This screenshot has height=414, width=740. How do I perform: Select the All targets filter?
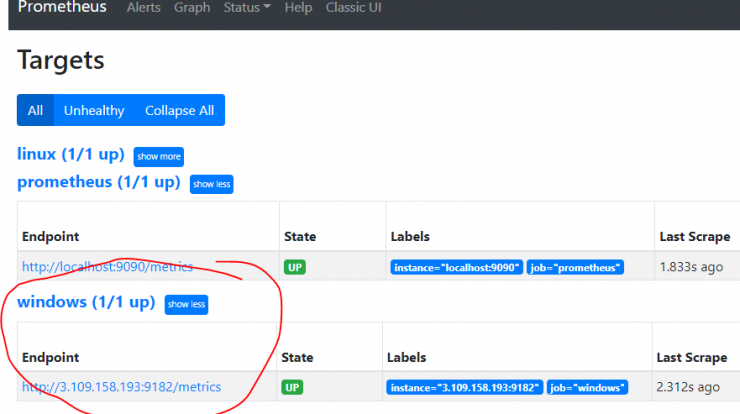coord(35,110)
